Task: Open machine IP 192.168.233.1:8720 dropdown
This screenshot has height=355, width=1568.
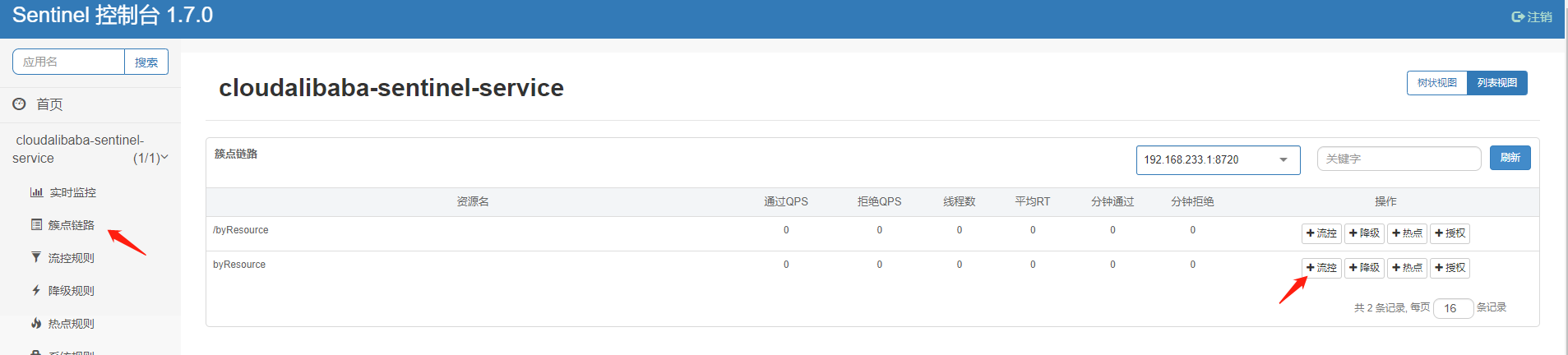Action: (x=1218, y=159)
